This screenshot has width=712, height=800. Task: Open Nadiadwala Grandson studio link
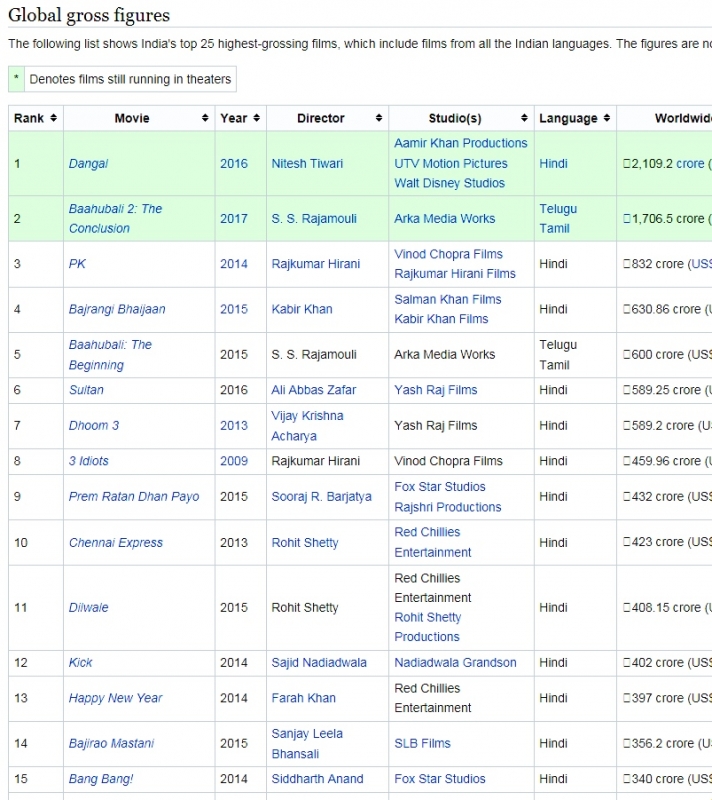pos(455,662)
